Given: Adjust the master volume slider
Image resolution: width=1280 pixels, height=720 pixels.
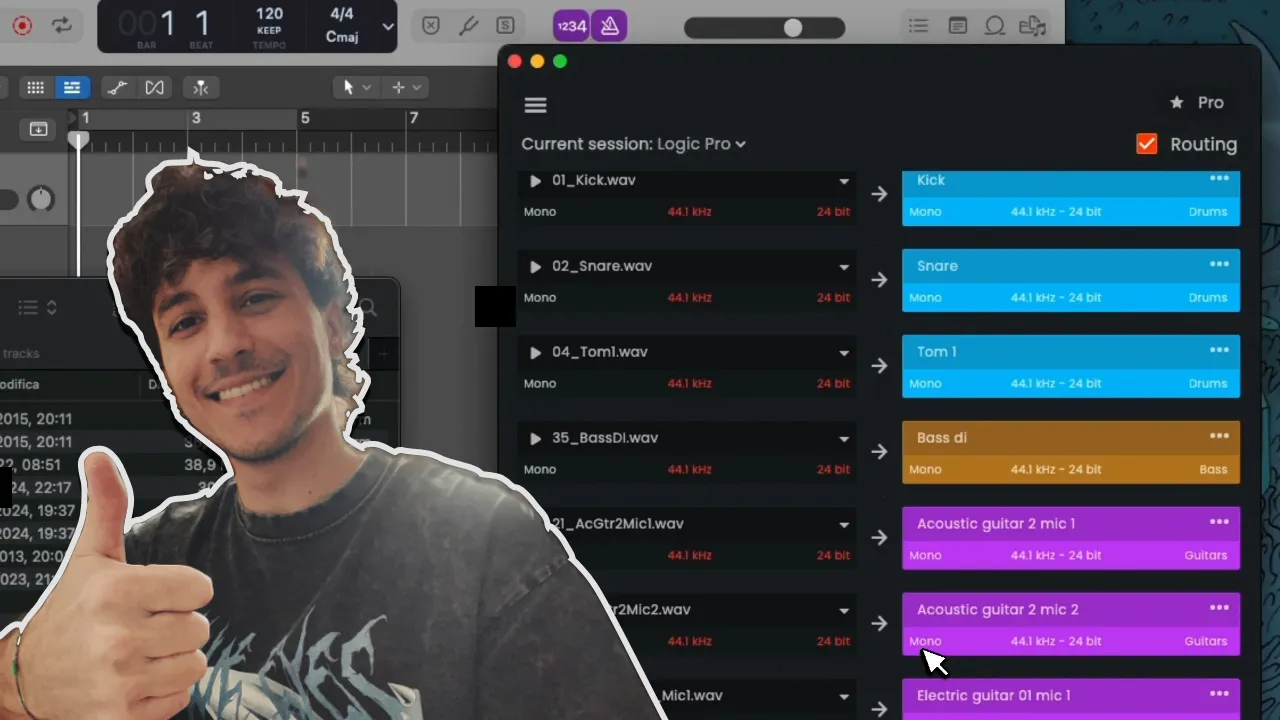Looking at the screenshot, I should [793, 28].
